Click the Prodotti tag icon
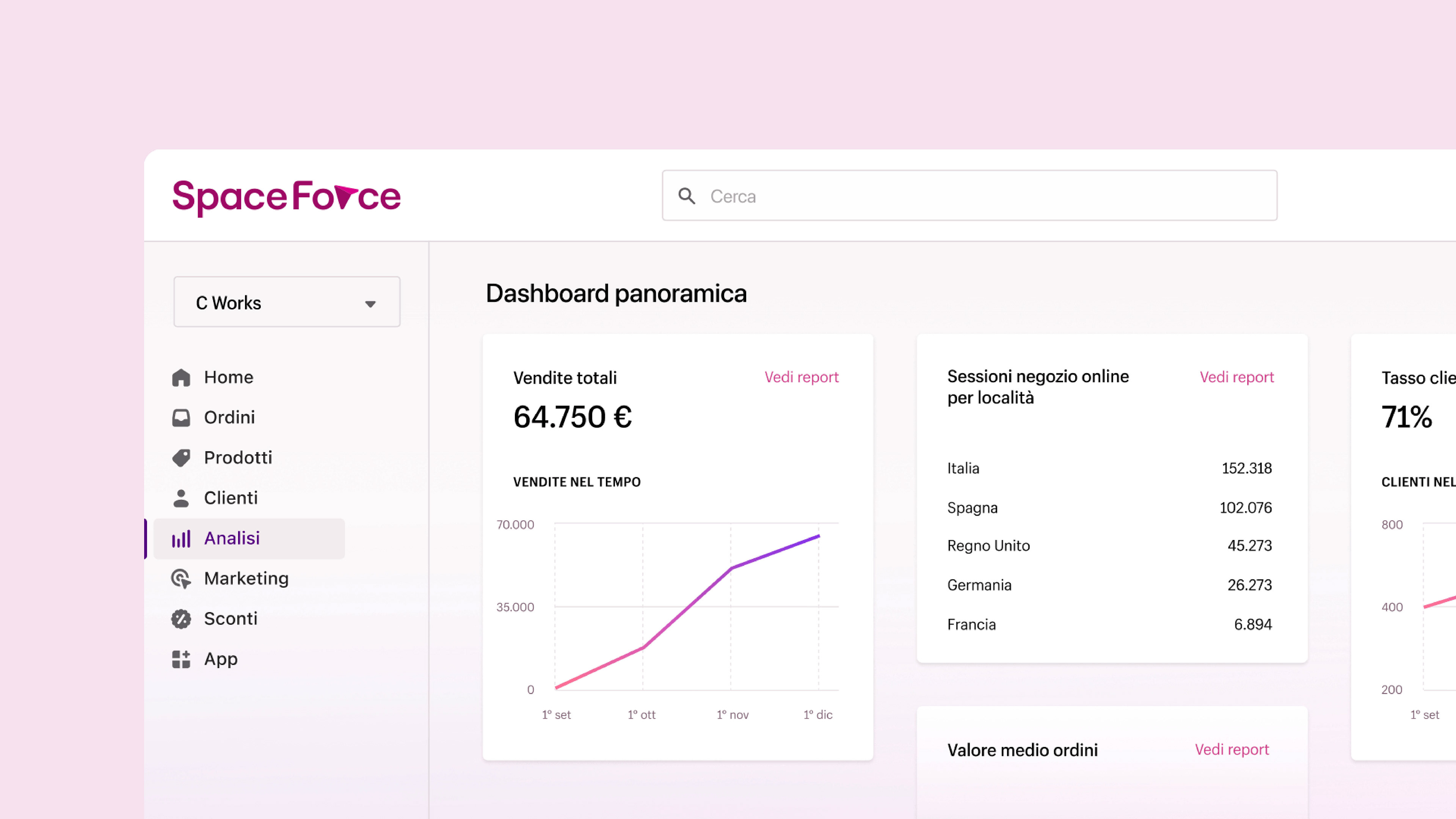This screenshot has width=1456, height=819. (181, 458)
